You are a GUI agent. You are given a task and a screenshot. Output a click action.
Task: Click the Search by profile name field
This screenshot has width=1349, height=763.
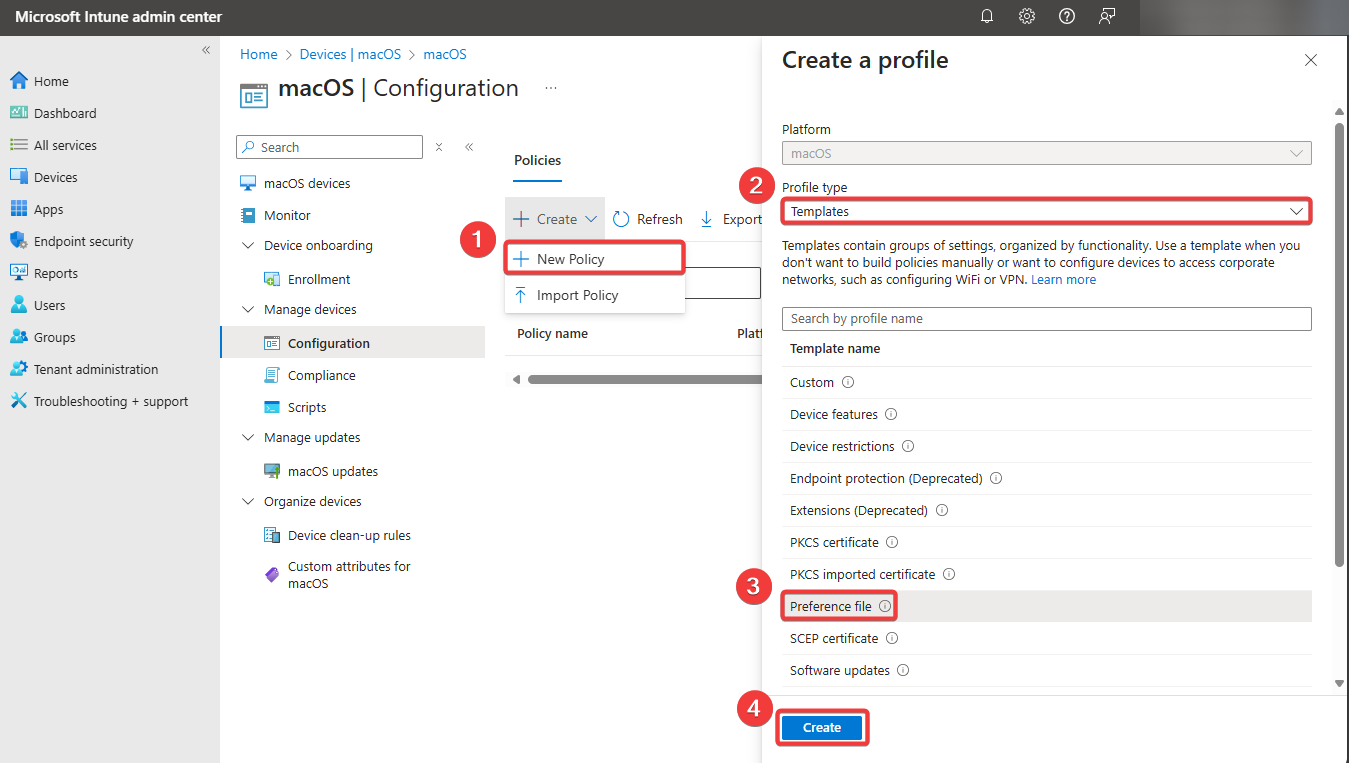coord(1046,318)
